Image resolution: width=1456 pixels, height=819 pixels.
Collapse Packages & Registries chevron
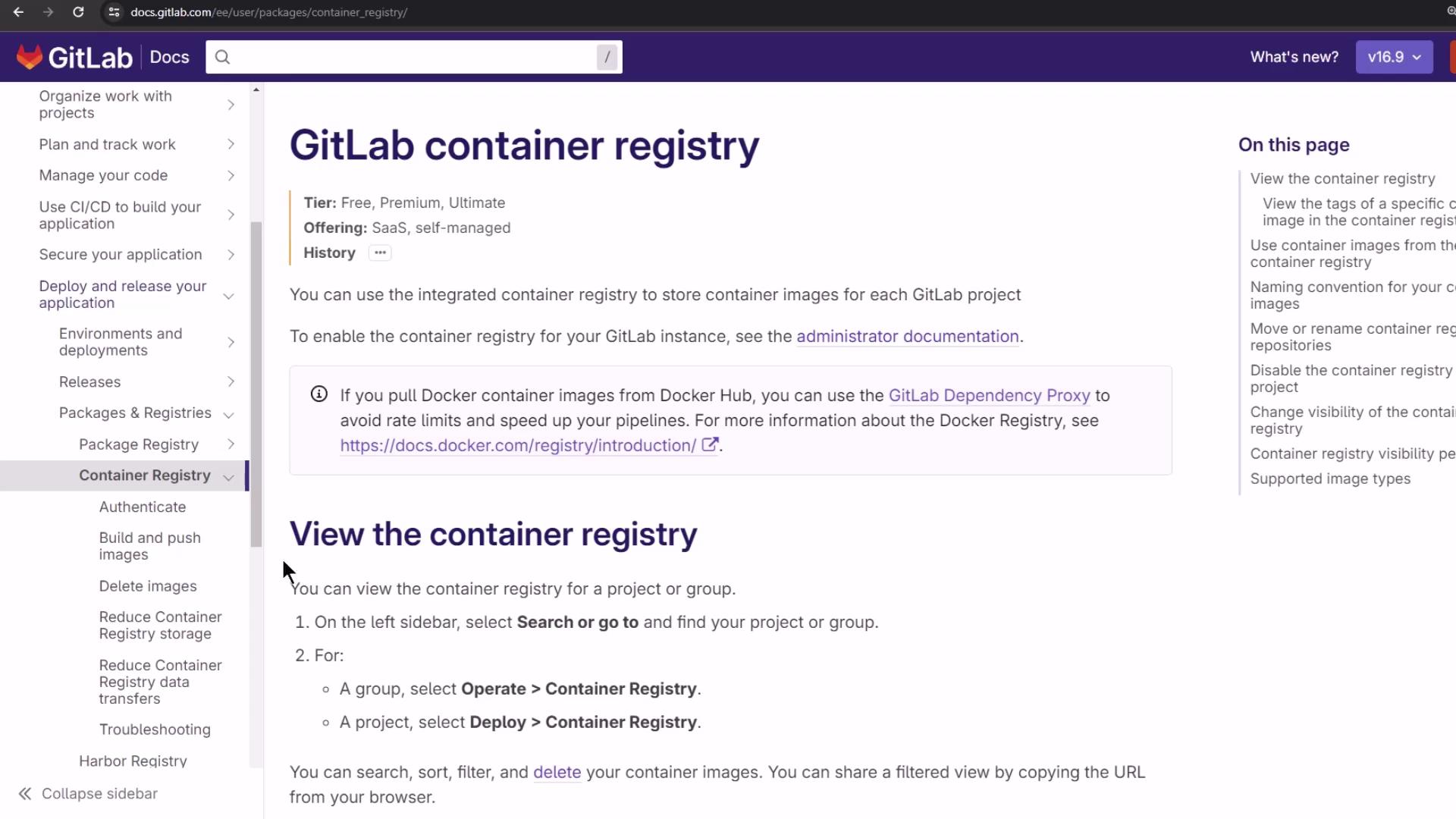(x=228, y=414)
